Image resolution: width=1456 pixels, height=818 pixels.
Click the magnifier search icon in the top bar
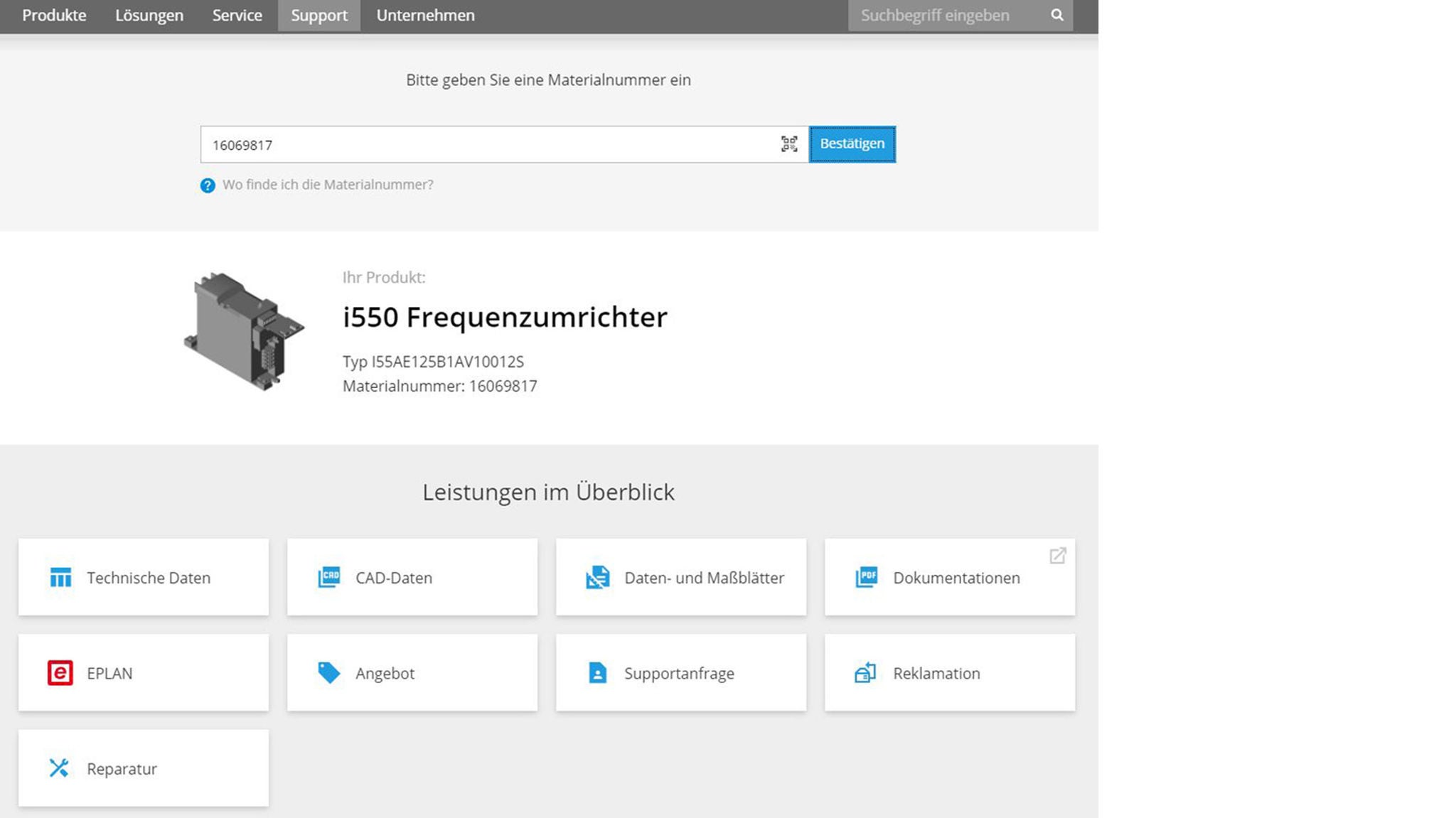1056,15
